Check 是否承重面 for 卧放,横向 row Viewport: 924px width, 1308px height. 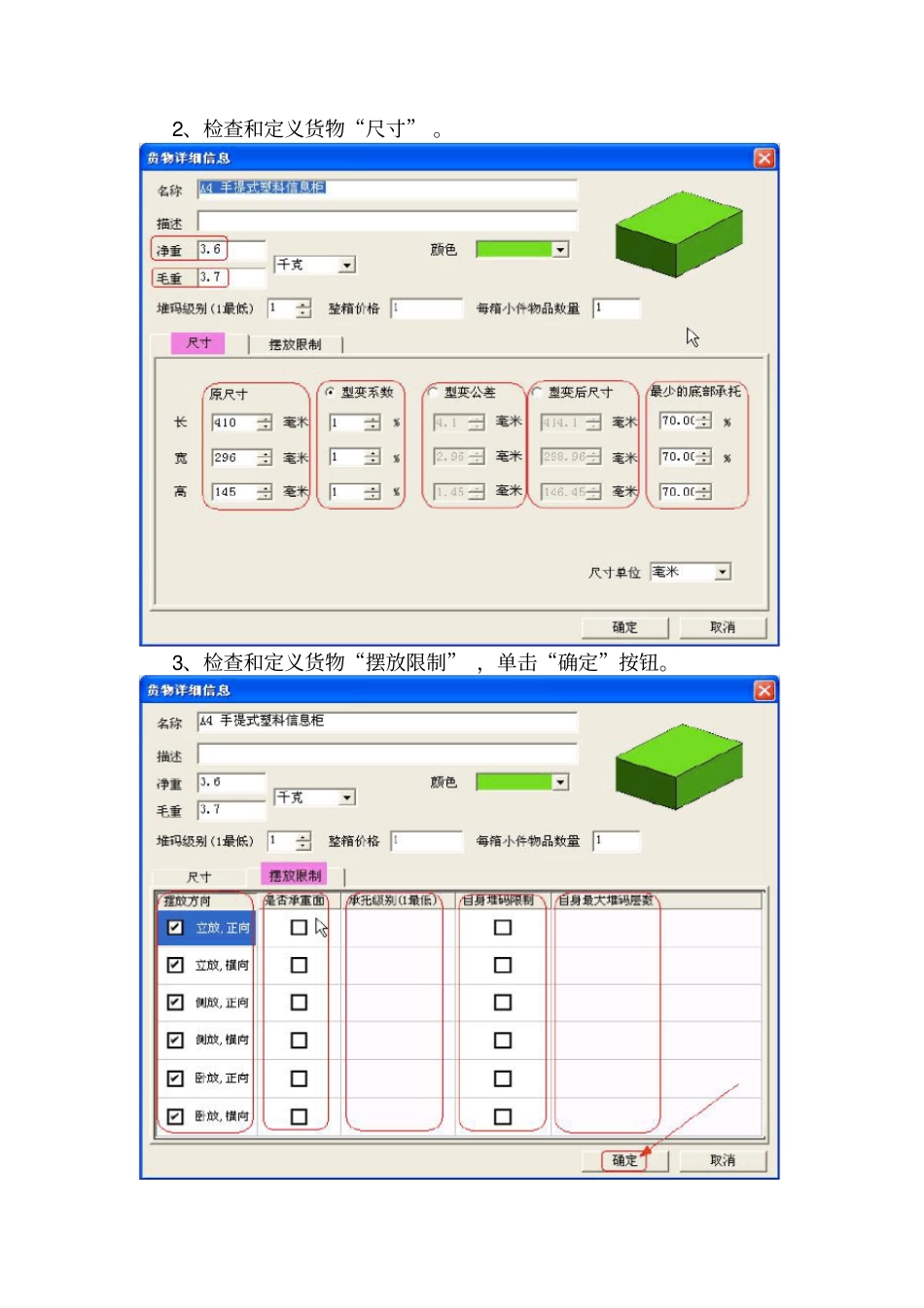click(x=299, y=1116)
